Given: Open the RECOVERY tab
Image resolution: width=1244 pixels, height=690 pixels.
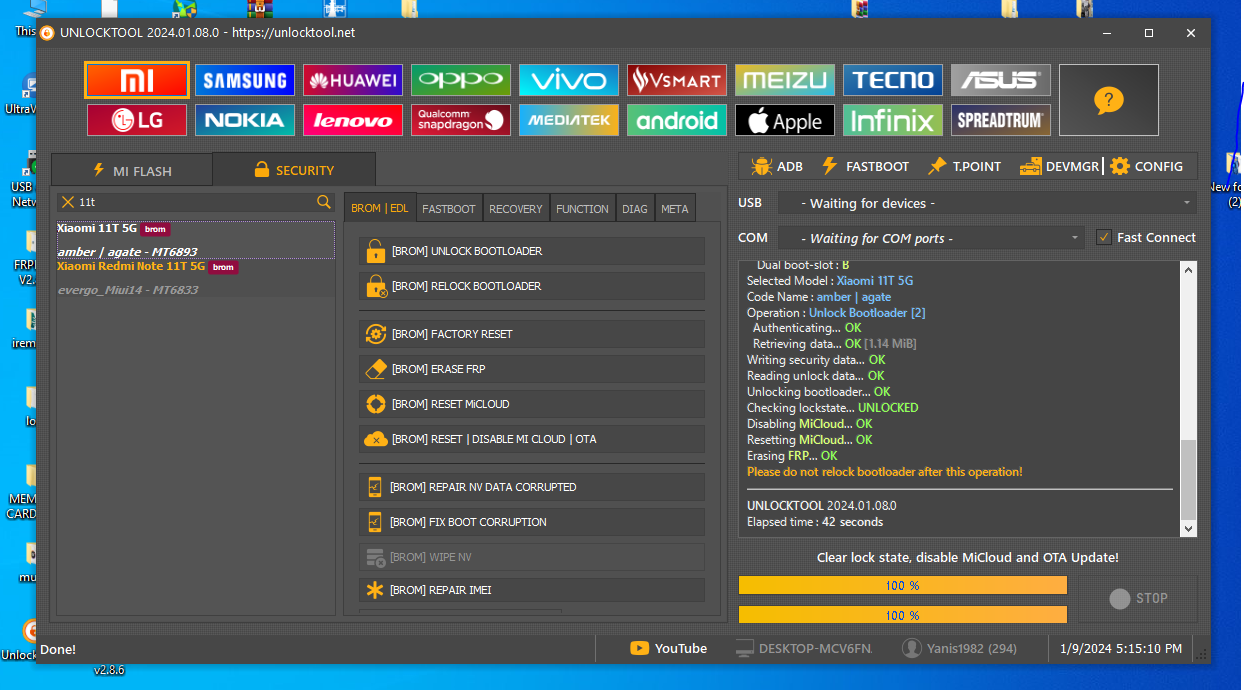Looking at the screenshot, I should click(516, 208).
